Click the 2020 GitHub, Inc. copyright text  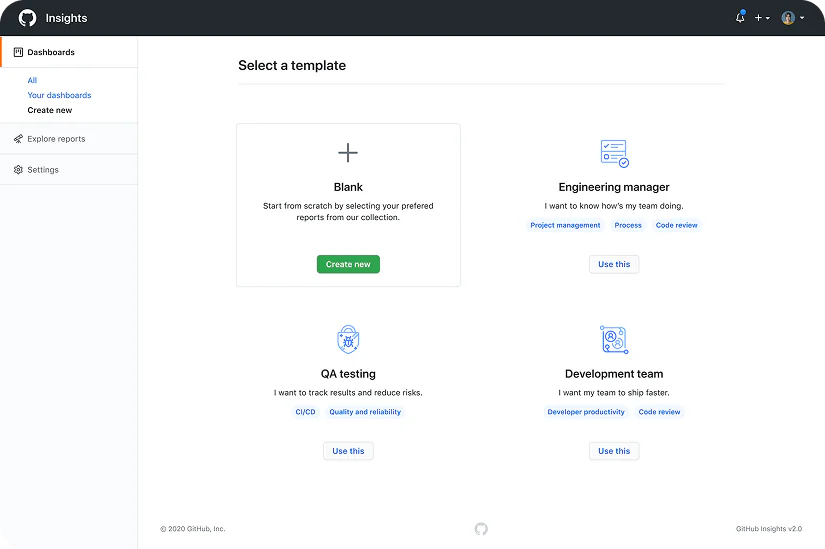(193, 529)
